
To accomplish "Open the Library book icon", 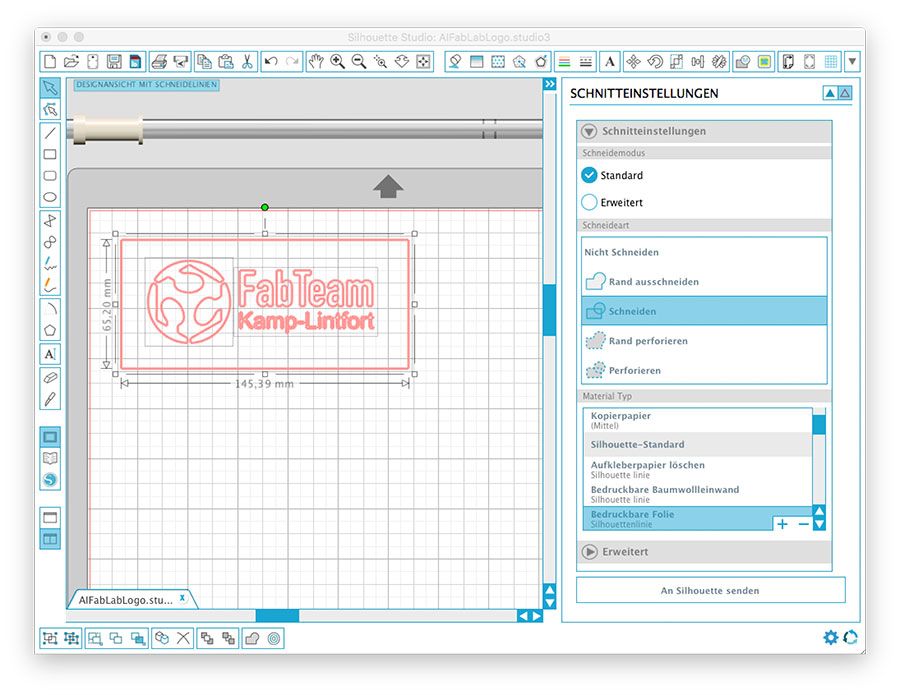I will point(50,458).
